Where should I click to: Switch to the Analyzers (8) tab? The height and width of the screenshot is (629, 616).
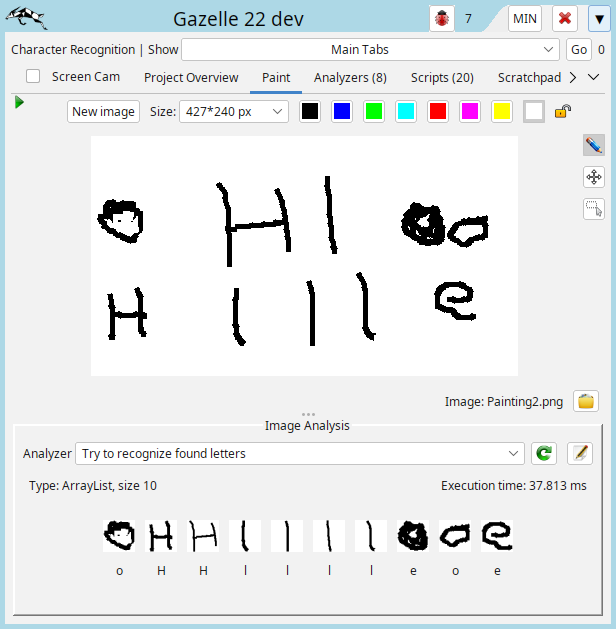(x=350, y=77)
